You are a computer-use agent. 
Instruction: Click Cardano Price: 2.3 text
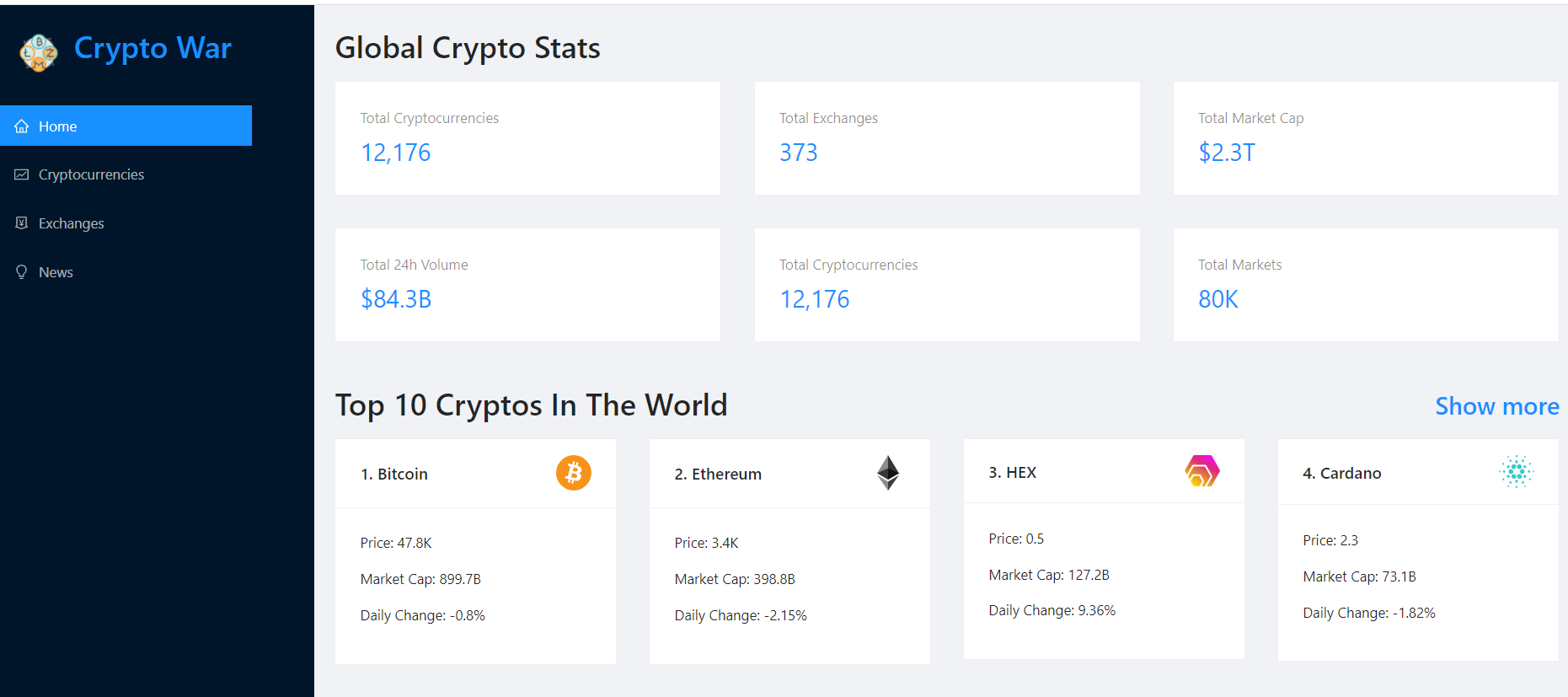pyautogui.click(x=1330, y=540)
